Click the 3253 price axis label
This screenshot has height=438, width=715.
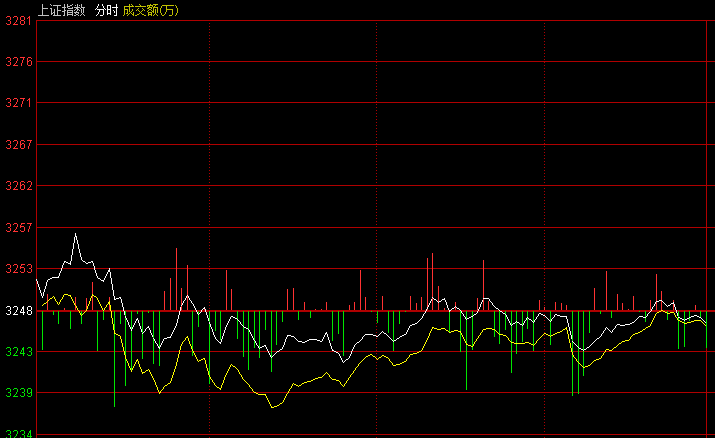(19, 269)
